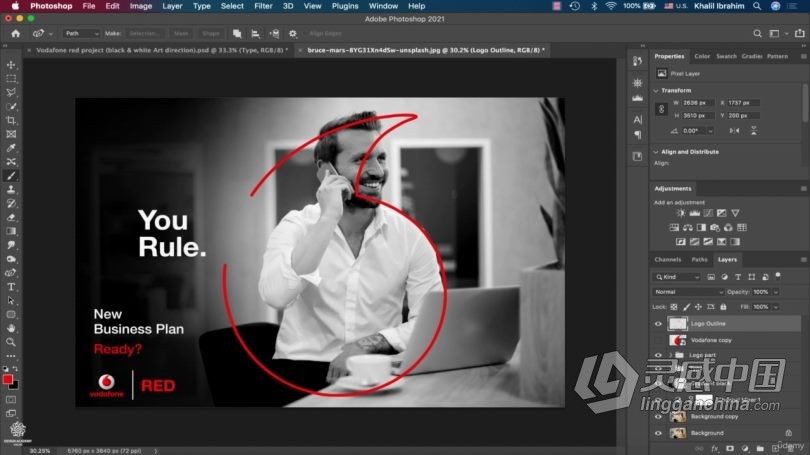This screenshot has width=810, height=455.
Task: Select the Clone Stamp tool
Action: point(11,190)
